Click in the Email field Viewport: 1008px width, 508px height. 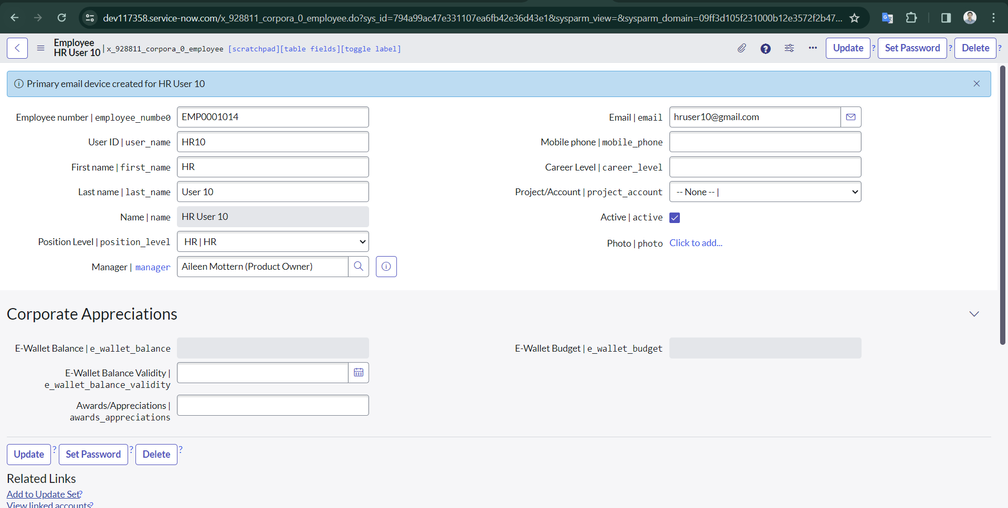point(755,117)
